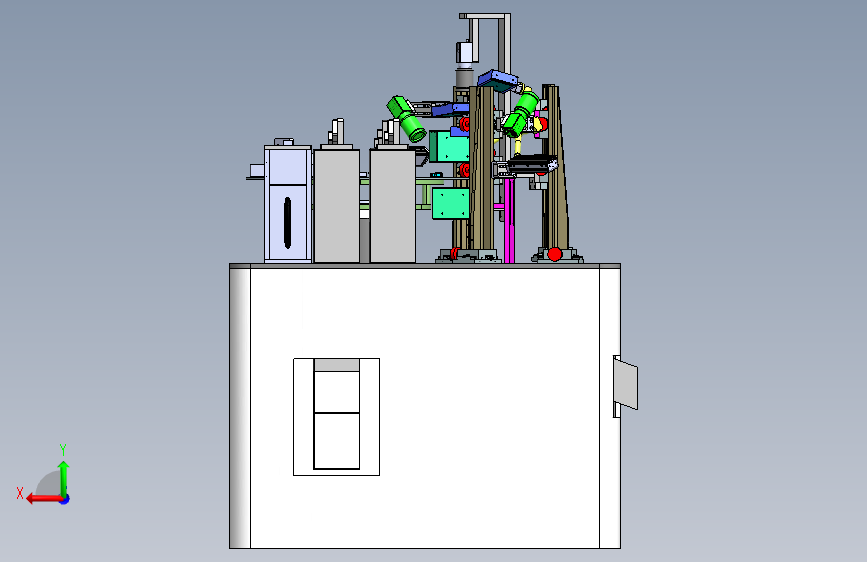Viewport: 867px width, 562px height.
Task: Select the narrow left side strip of the cabinet
Action: pyautogui.click(x=240, y=408)
